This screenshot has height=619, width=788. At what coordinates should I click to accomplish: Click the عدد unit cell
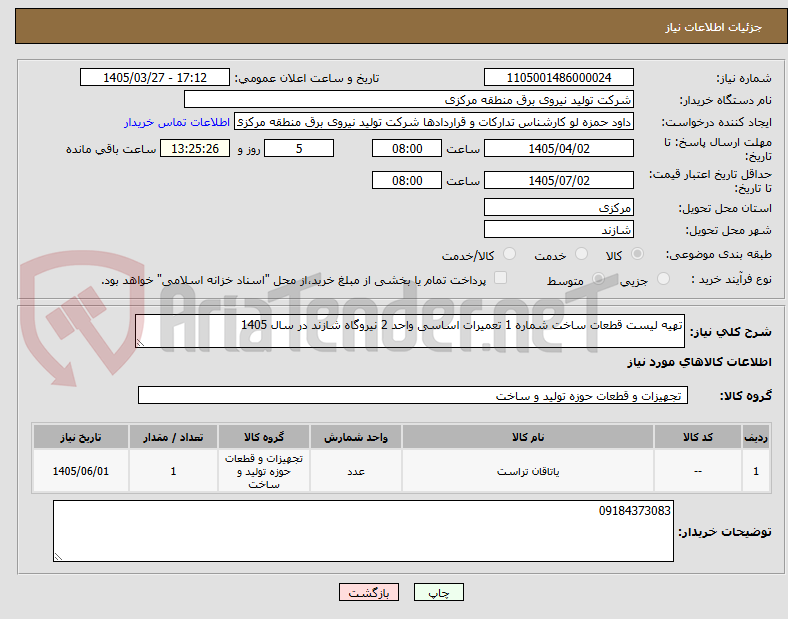(356, 471)
